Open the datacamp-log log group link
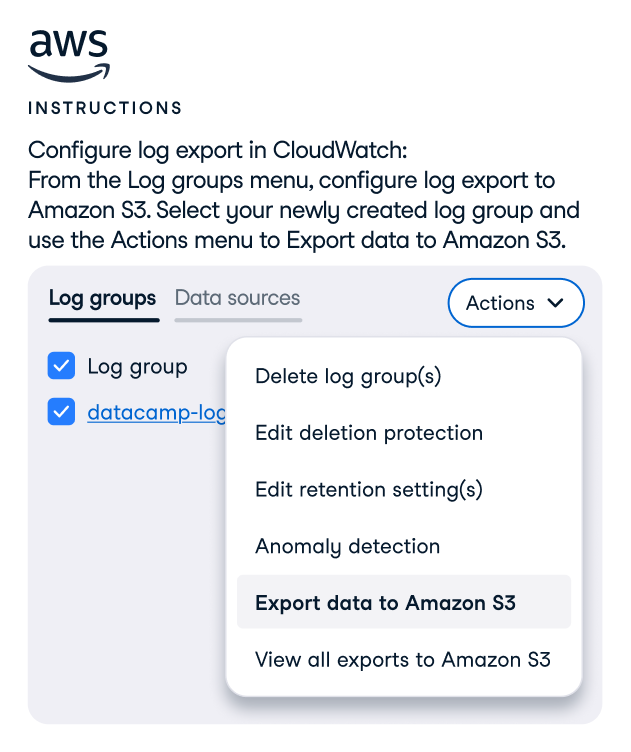The image size is (631, 752). (x=156, y=412)
